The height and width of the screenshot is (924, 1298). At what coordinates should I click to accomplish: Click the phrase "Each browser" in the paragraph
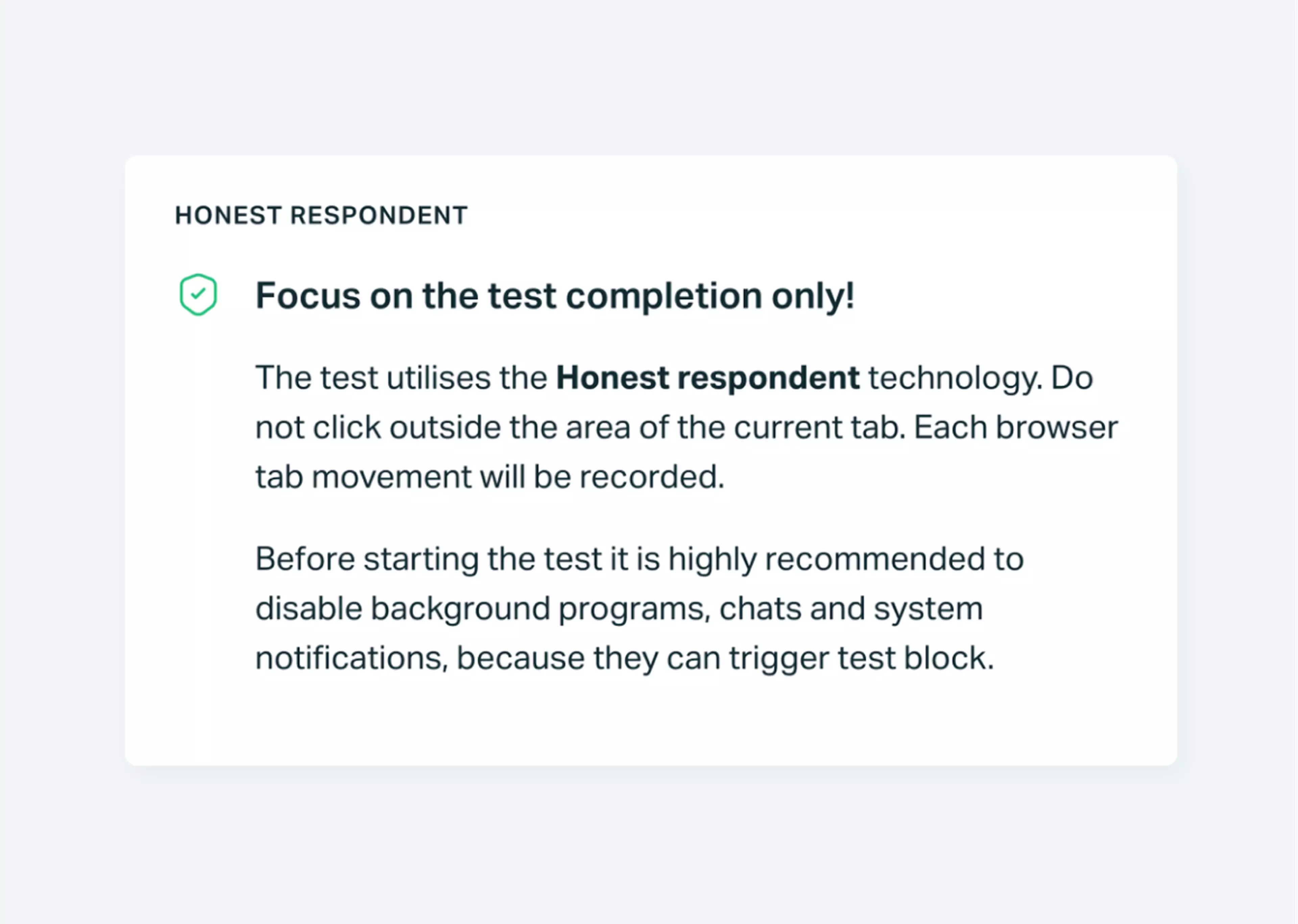[x=1016, y=428]
